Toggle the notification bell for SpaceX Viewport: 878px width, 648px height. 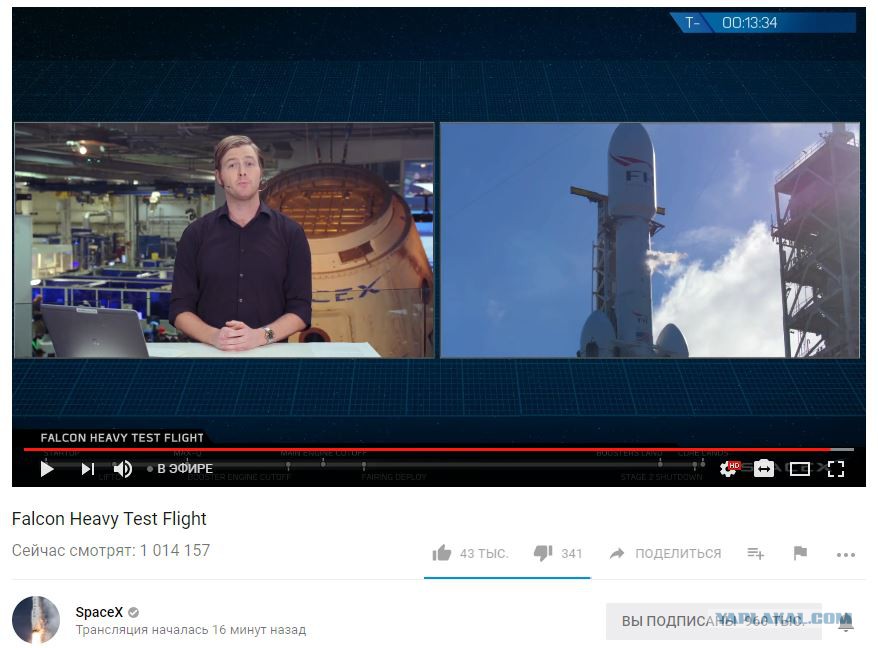pyautogui.click(x=846, y=622)
